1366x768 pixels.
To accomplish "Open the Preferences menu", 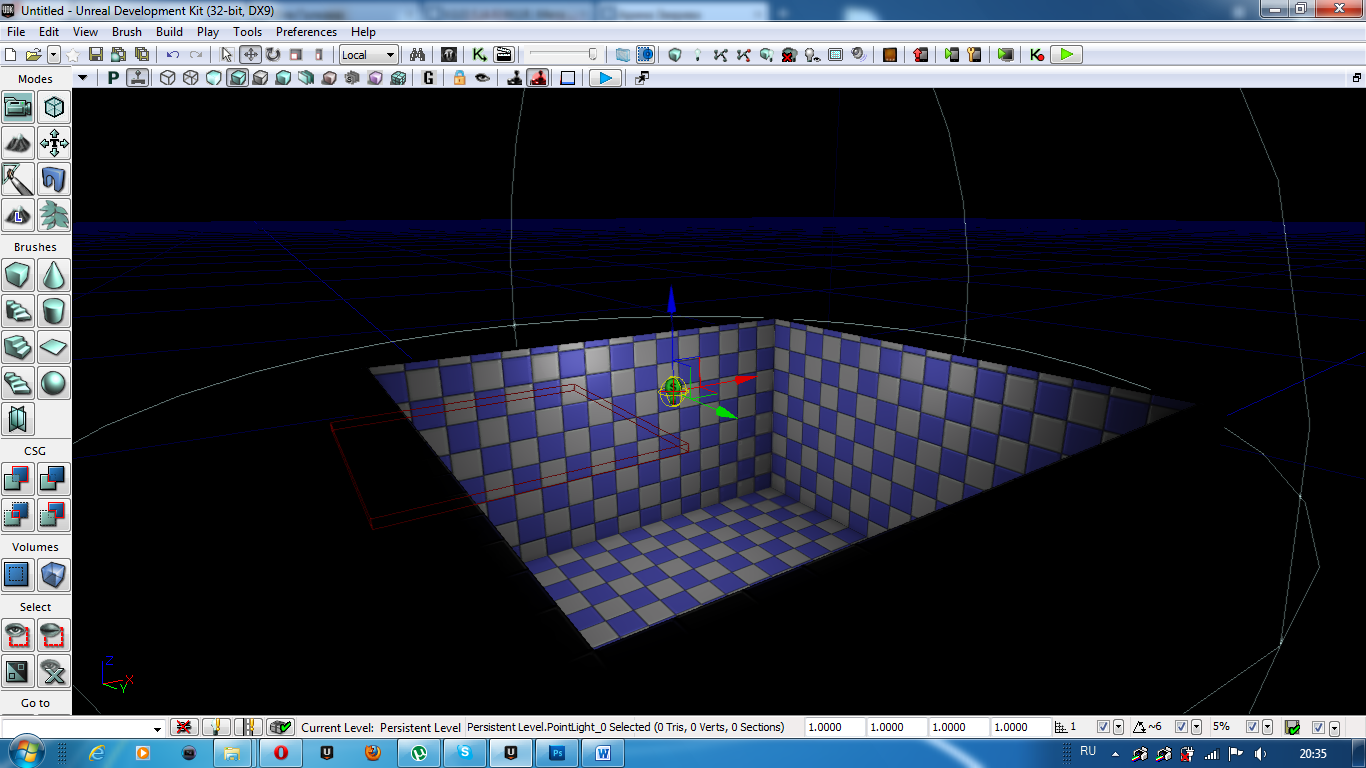I will click(x=306, y=32).
